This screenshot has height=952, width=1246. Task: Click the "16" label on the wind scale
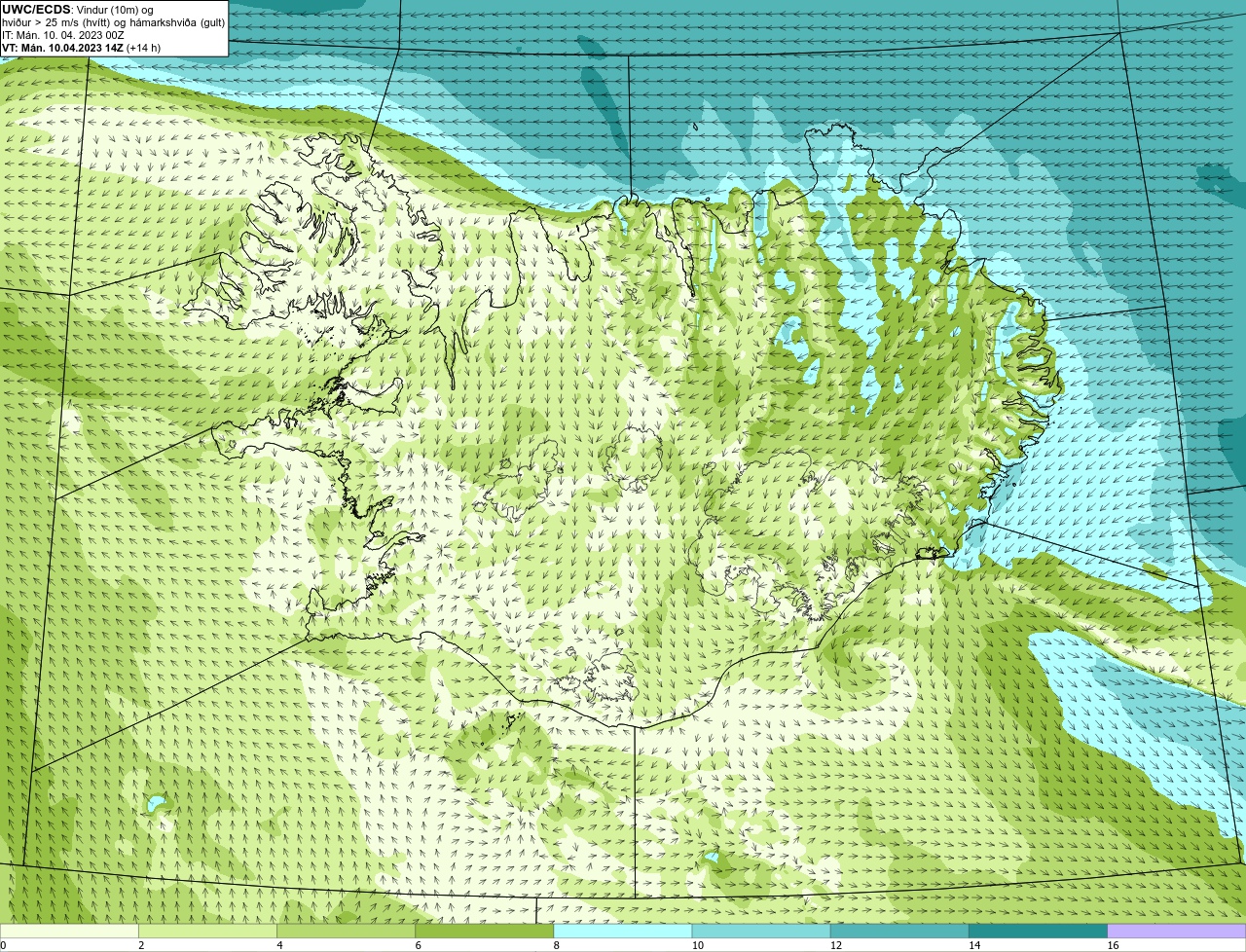(1114, 945)
